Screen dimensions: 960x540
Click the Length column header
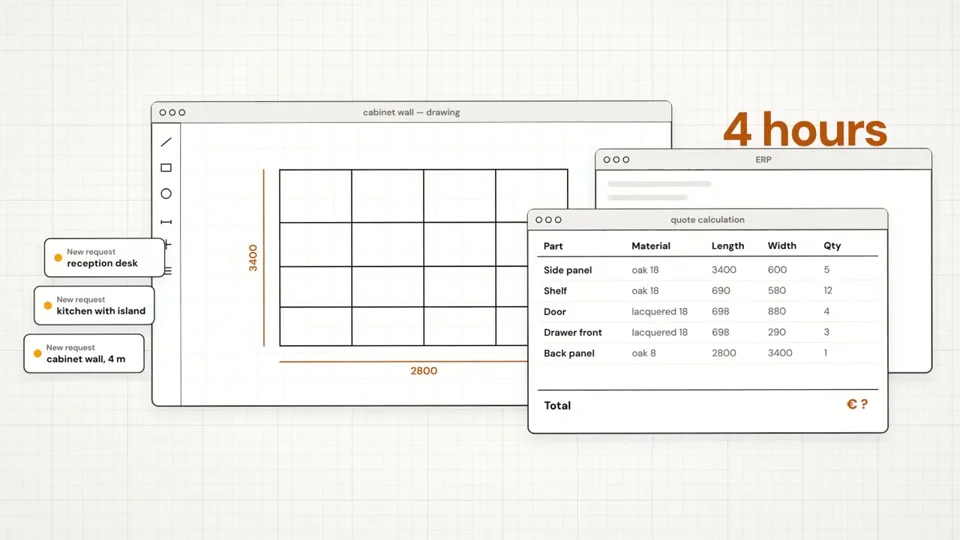[728, 246]
